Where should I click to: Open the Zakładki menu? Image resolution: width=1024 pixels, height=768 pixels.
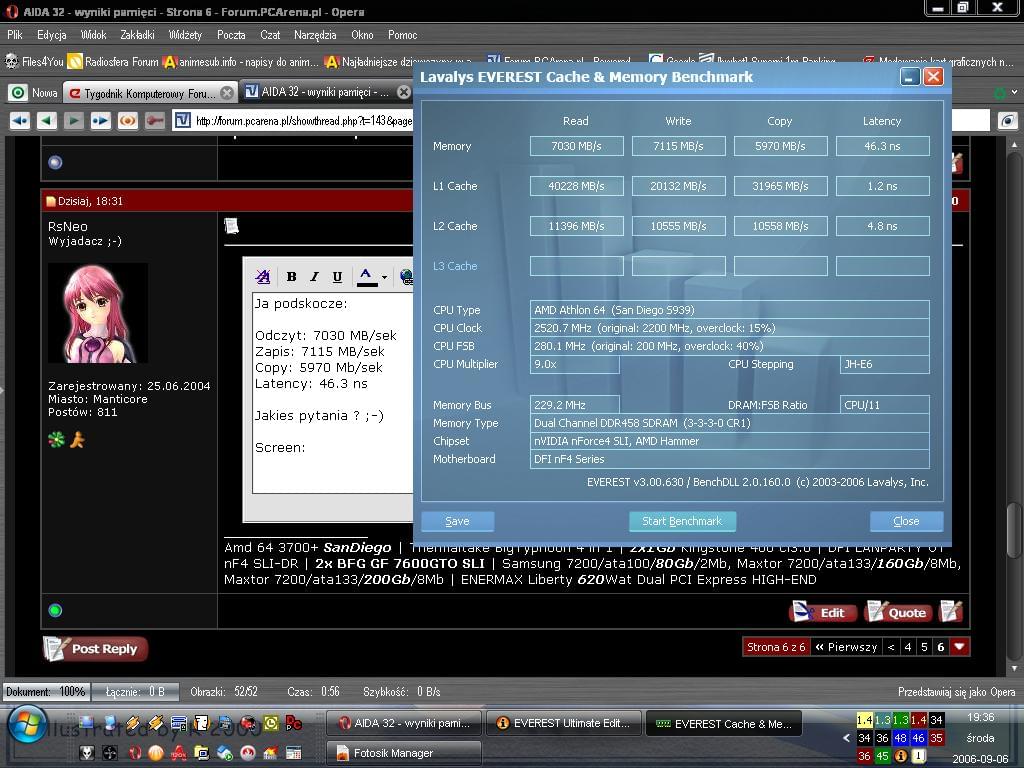click(137, 35)
